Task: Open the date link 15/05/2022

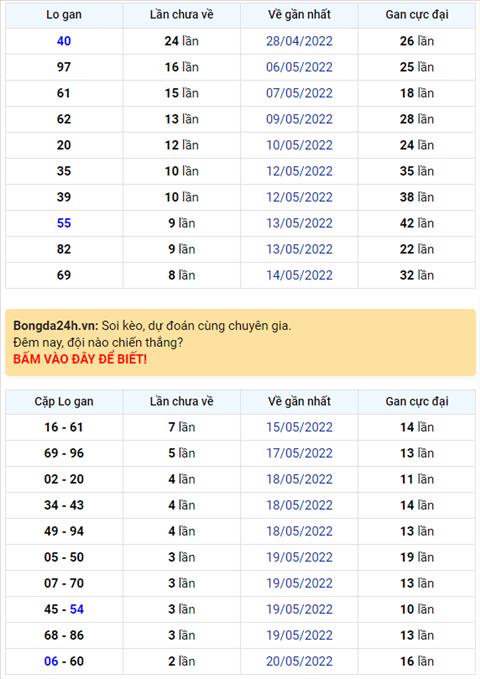Action: (x=299, y=427)
